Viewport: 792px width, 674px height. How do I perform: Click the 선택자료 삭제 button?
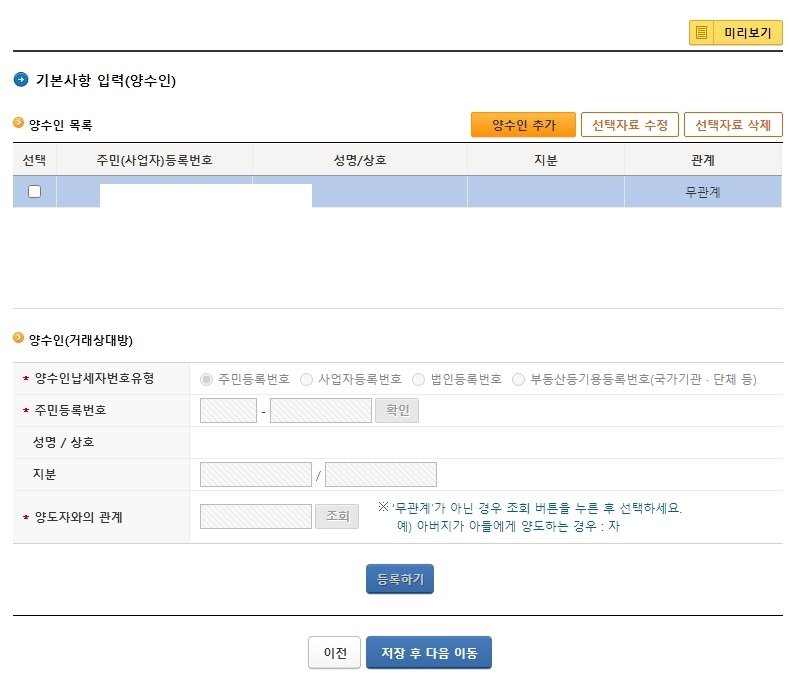(733, 125)
